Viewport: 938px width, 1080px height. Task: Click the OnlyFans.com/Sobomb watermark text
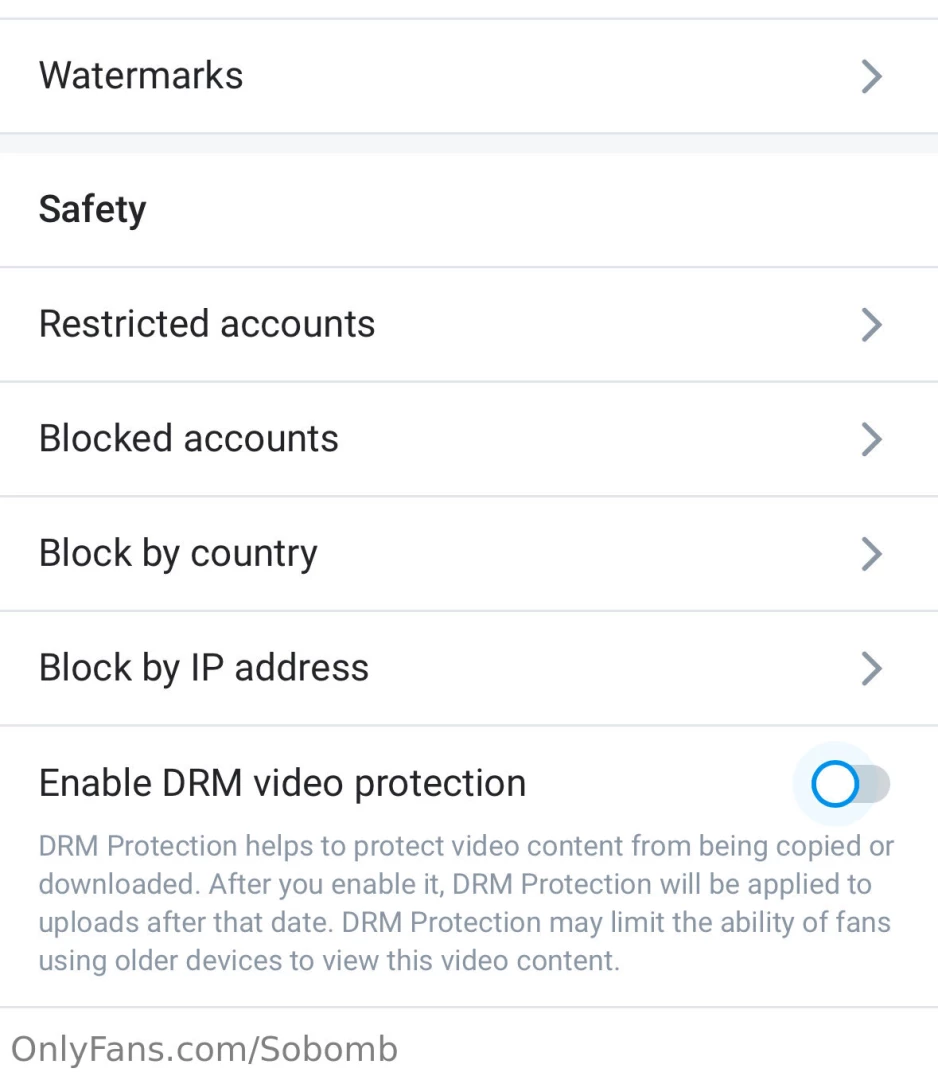click(x=204, y=1049)
